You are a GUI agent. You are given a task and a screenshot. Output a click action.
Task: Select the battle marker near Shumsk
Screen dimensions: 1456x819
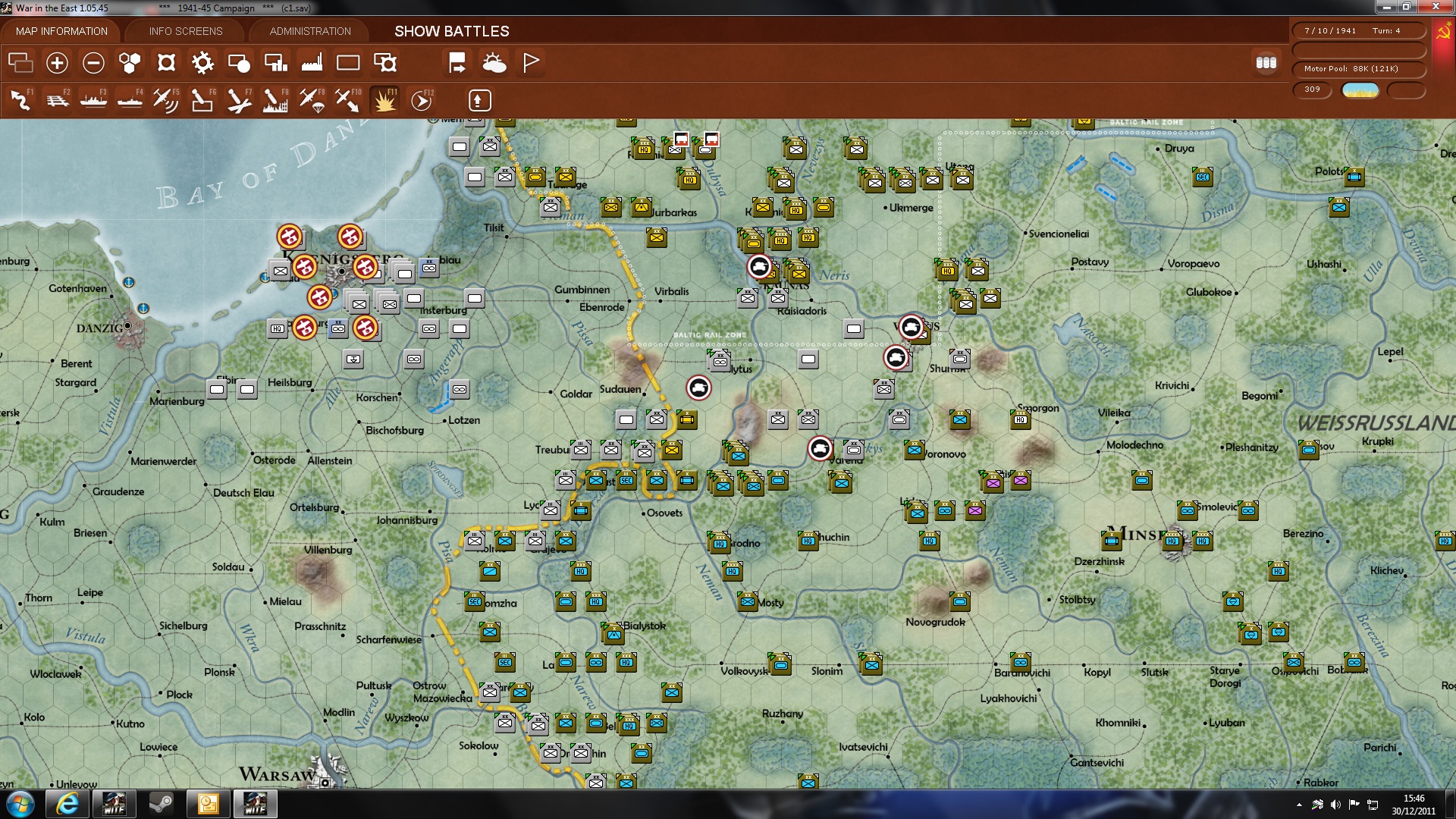click(x=896, y=357)
